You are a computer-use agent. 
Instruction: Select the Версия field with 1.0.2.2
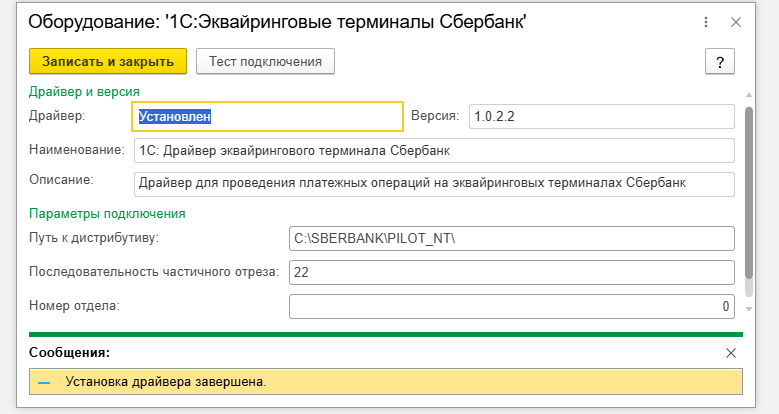tap(599, 116)
